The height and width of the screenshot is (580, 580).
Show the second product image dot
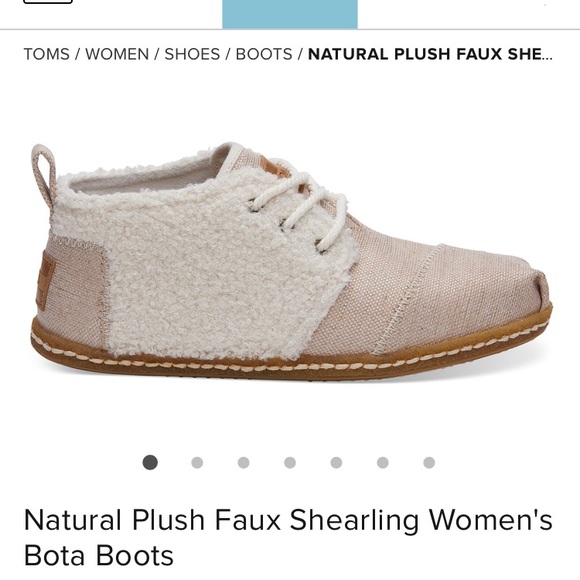click(197, 462)
